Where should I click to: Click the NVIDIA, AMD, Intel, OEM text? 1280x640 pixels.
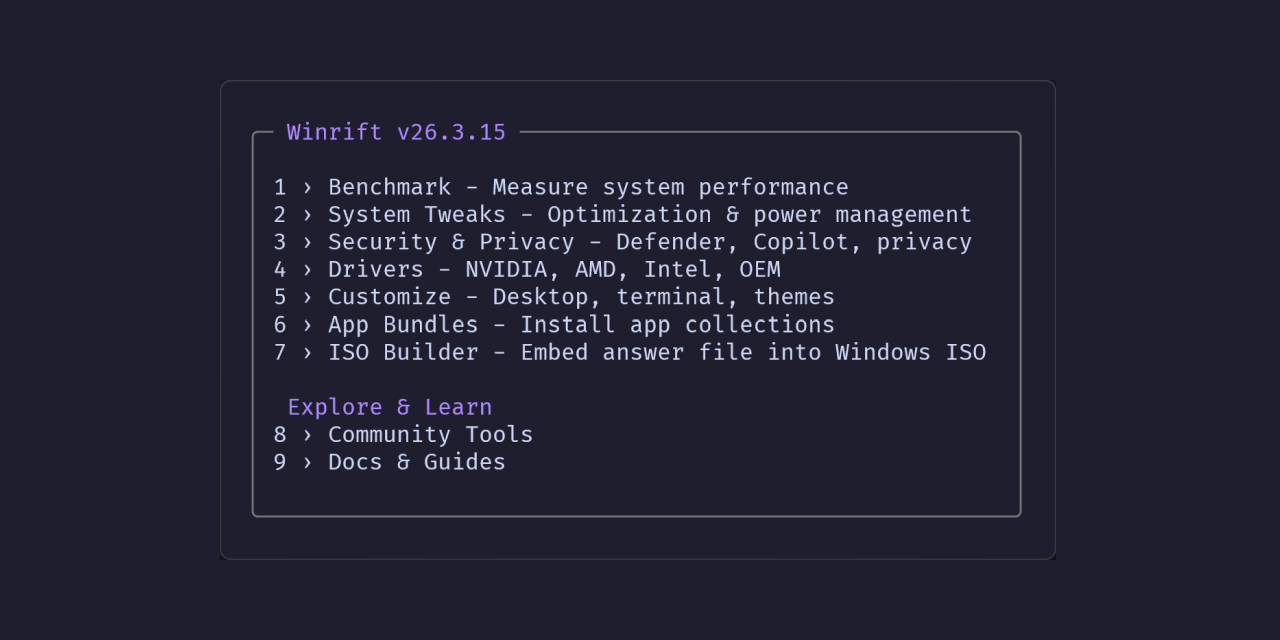pyautogui.click(x=621, y=269)
